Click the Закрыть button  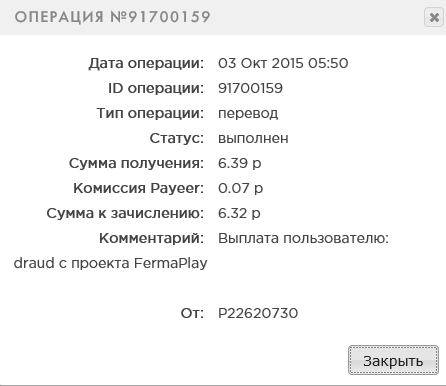[393, 360]
